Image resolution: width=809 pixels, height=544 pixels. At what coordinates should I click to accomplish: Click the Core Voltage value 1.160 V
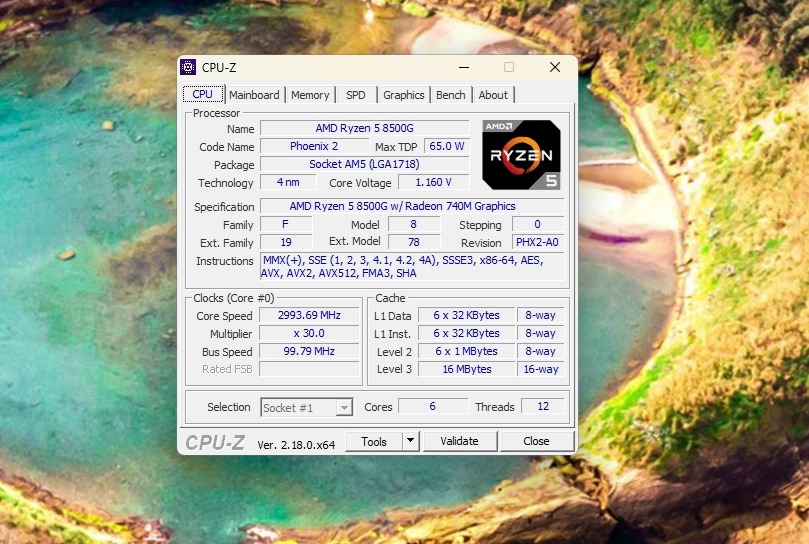point(433,182)
